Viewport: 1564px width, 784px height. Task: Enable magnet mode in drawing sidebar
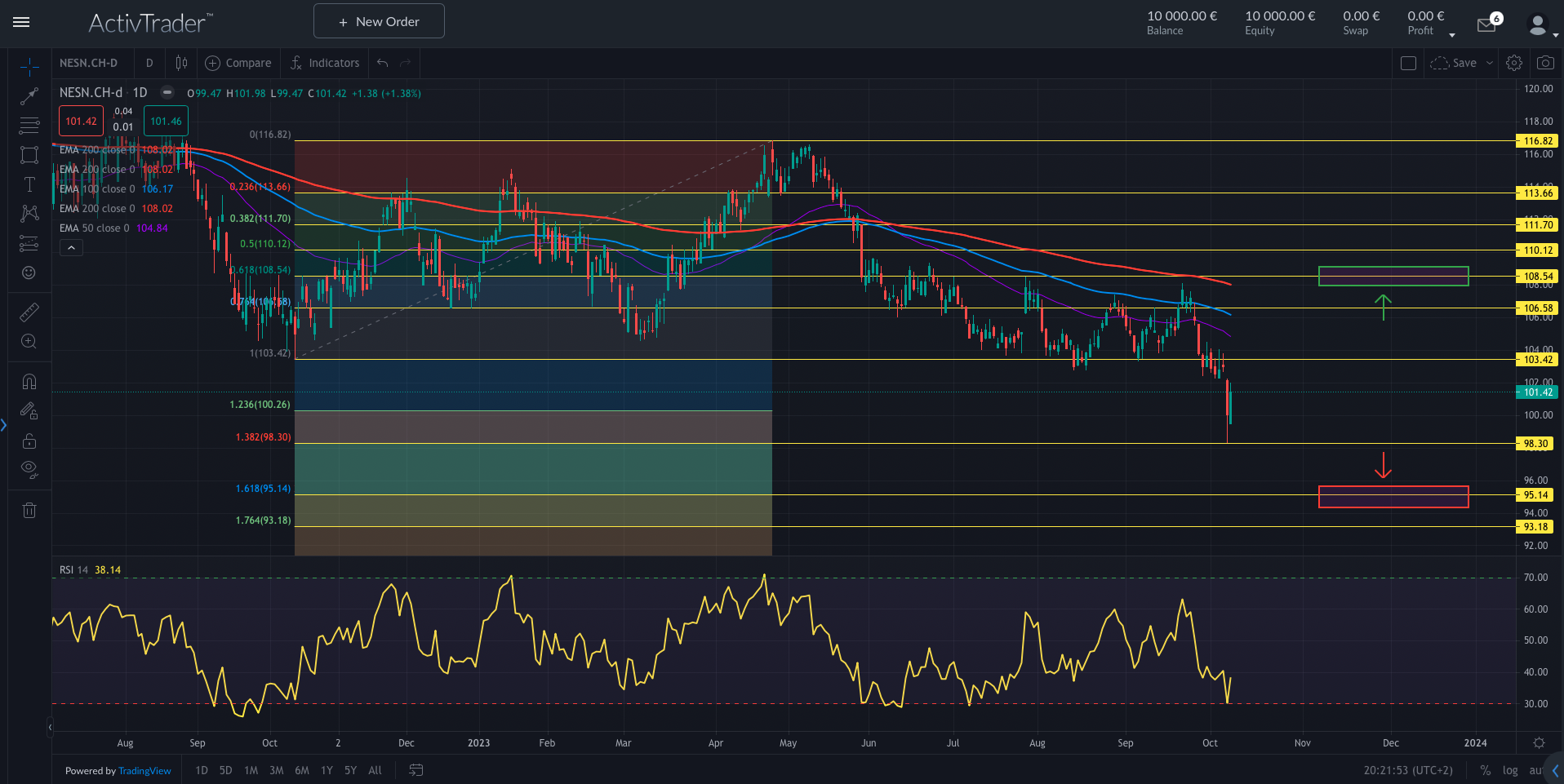[x=29, y=381]
